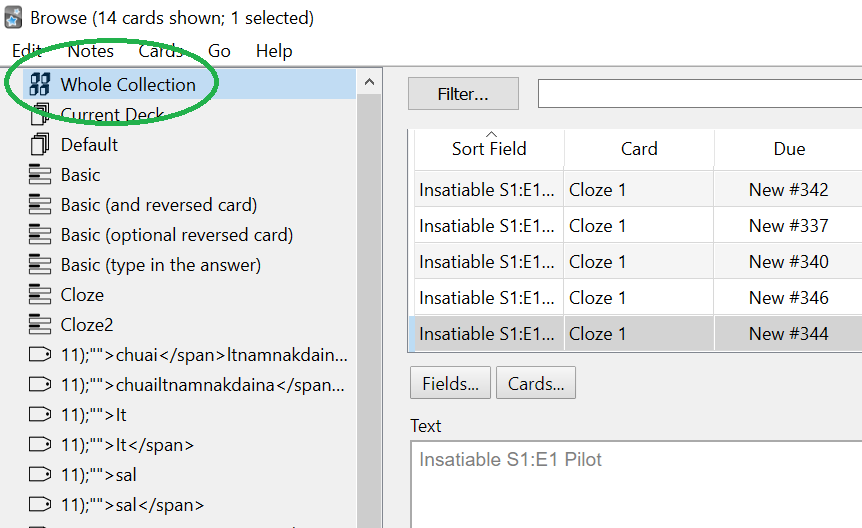Select Basic (and reversed card) note type
The width and height of the screenshot is (862, 528).
[158, 205]
